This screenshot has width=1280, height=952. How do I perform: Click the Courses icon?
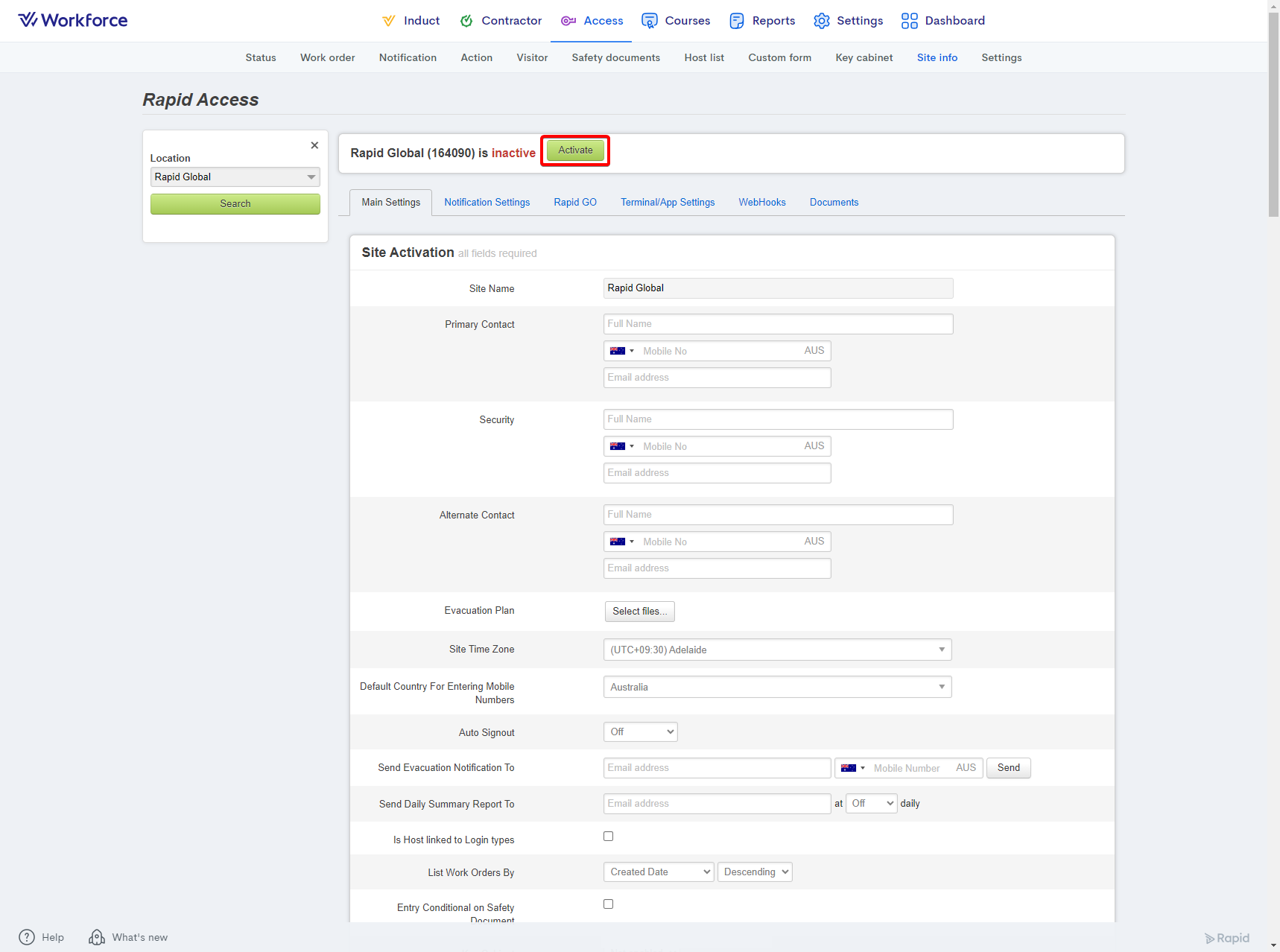coord(650,21)
